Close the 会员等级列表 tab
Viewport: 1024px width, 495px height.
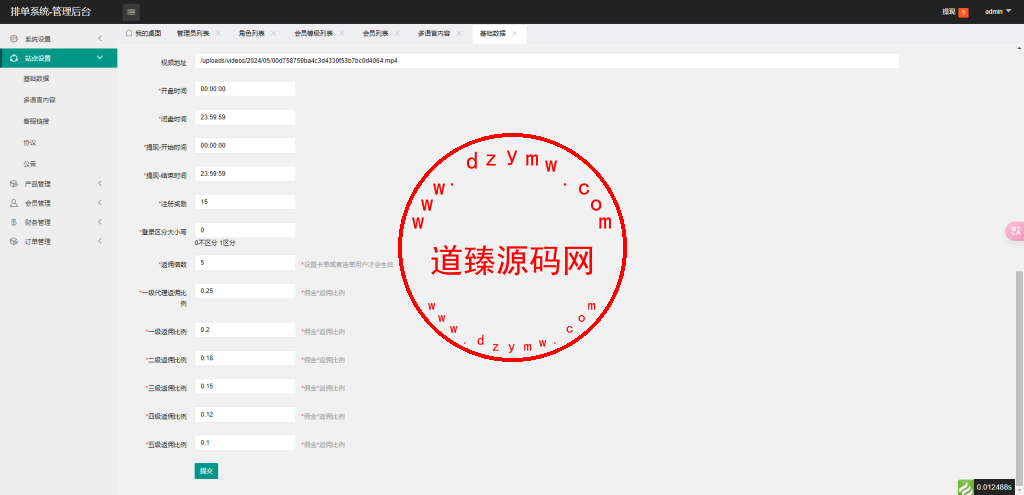pyautogui.click(x=342, y=33)
